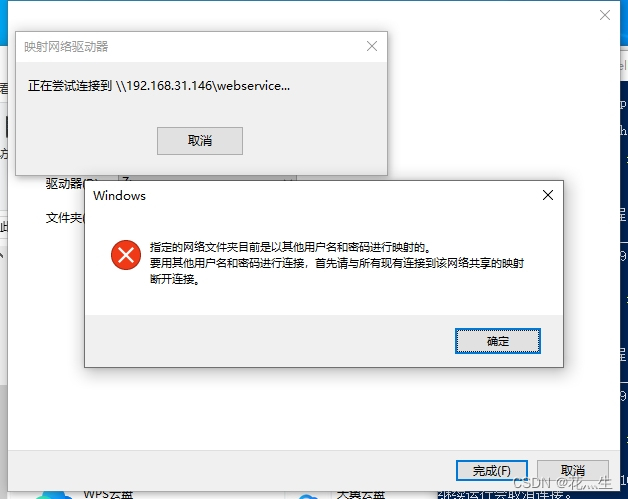This screenshot has height=499, width=628.
Task: Click the connecting to \\192.168.31.146\webservice text
Action: coord(159,86)
